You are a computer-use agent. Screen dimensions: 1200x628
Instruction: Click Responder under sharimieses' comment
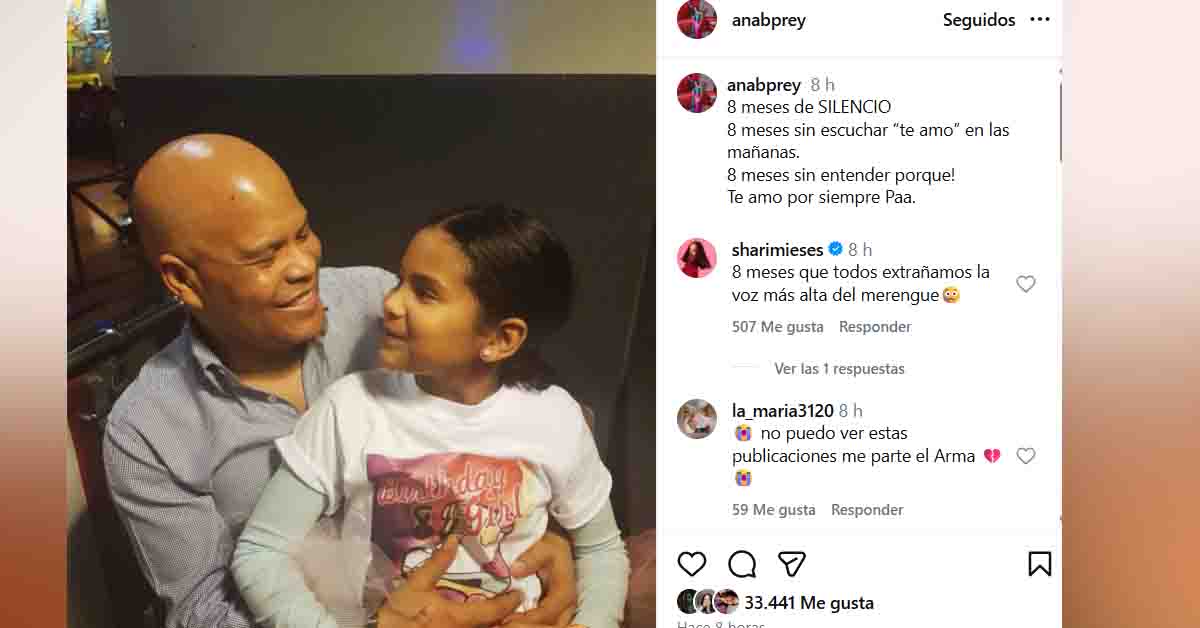click(x=875, y=327)
